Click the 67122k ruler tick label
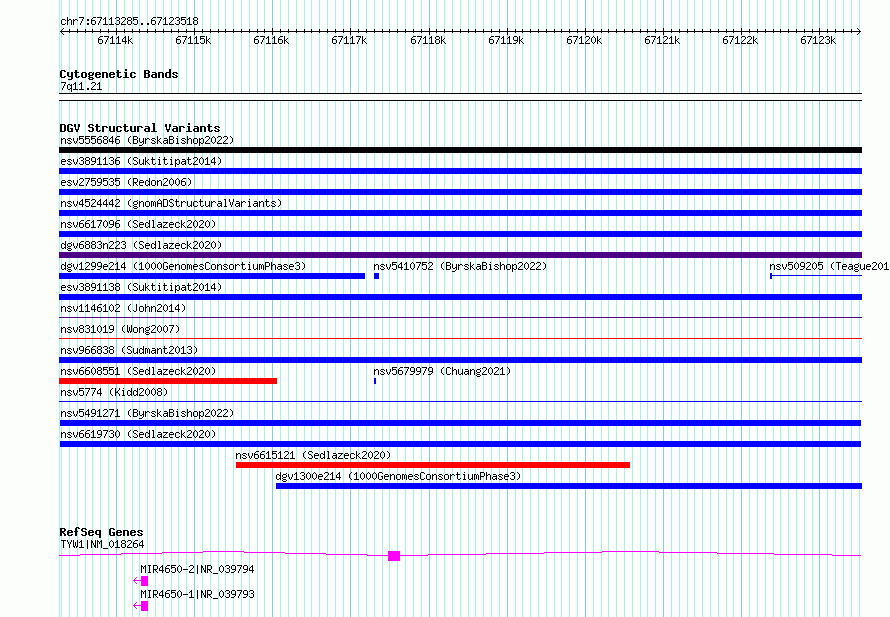 pos(740,40)
